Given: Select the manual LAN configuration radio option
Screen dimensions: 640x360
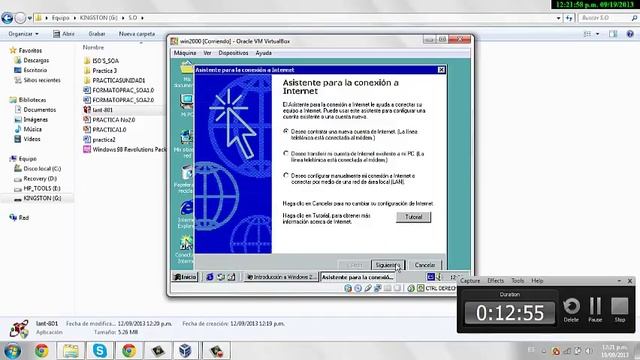Looking at the screenshot, I should (286, 176).
